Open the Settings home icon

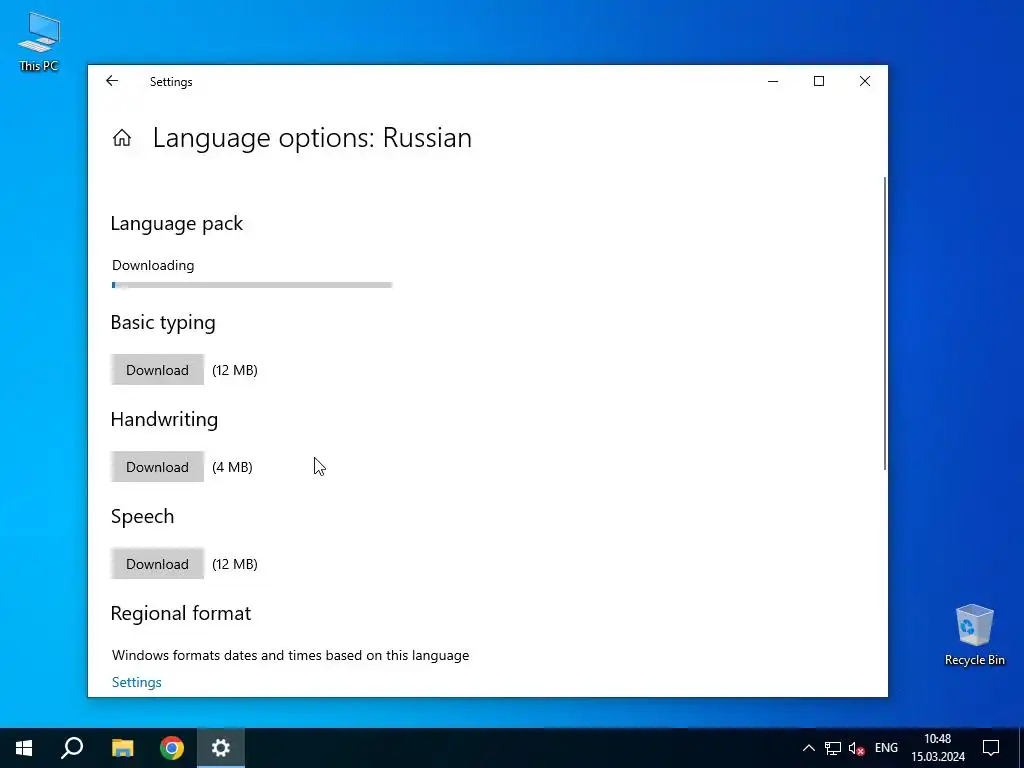tap(122, 138)
